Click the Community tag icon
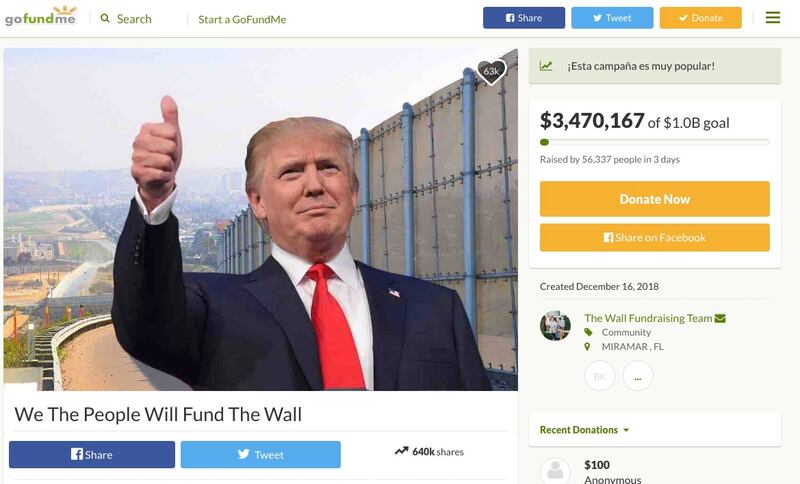Screen dimensions: 800x484 (588, 332)
